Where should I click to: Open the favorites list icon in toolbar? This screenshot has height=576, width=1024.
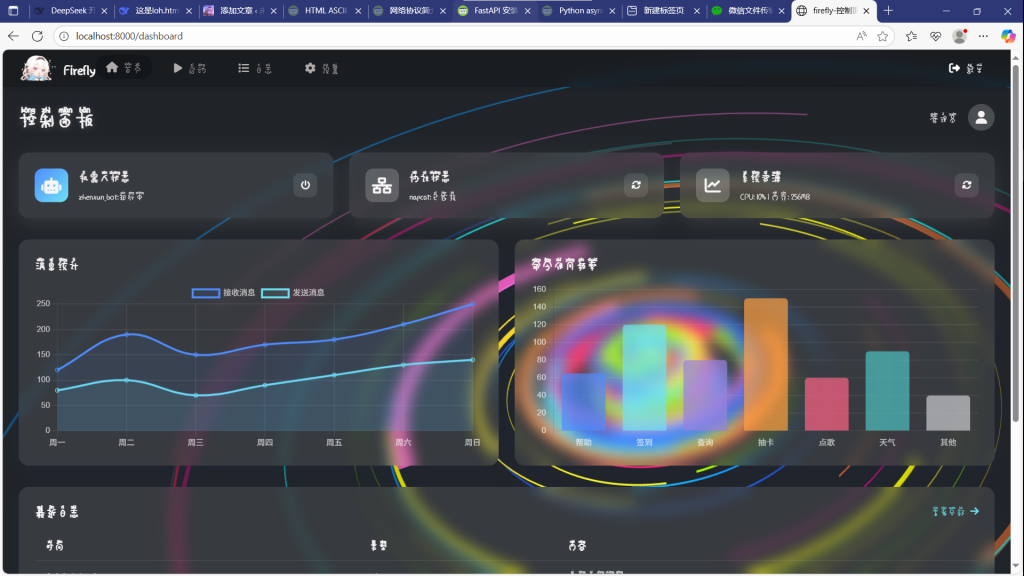912,36
